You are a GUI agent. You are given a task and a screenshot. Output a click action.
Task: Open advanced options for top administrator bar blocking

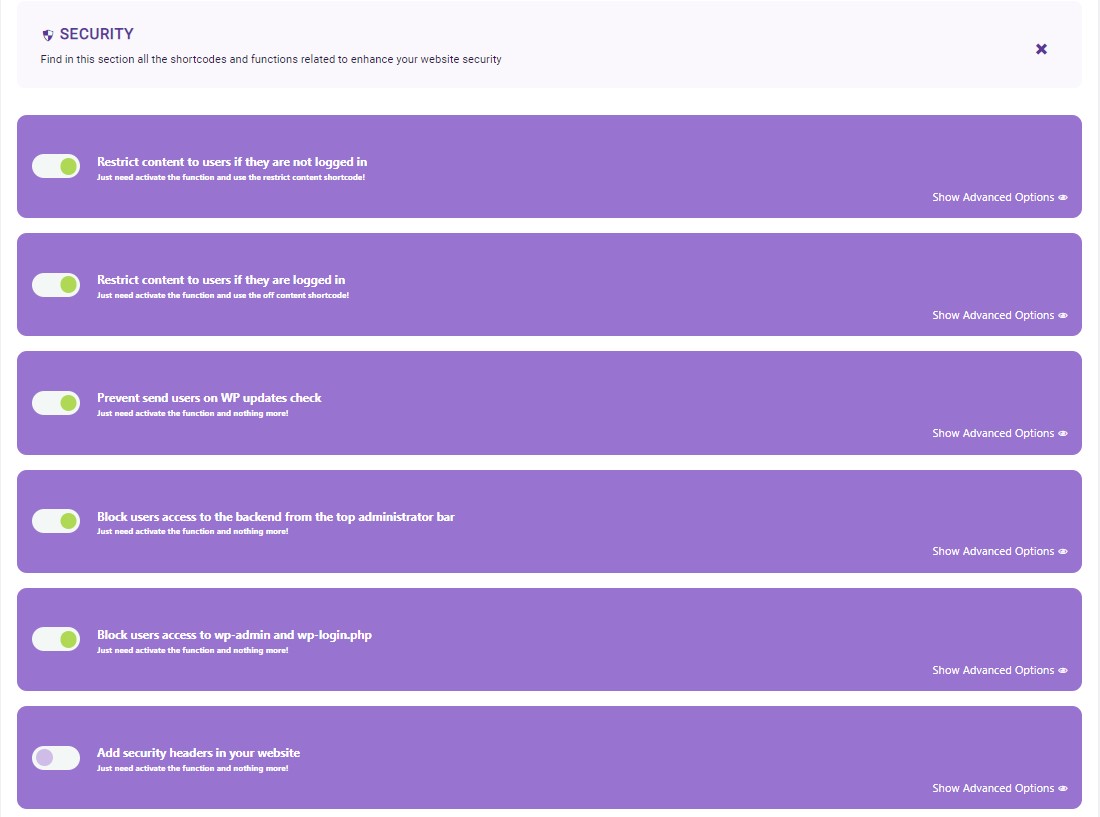[1000, 551]
